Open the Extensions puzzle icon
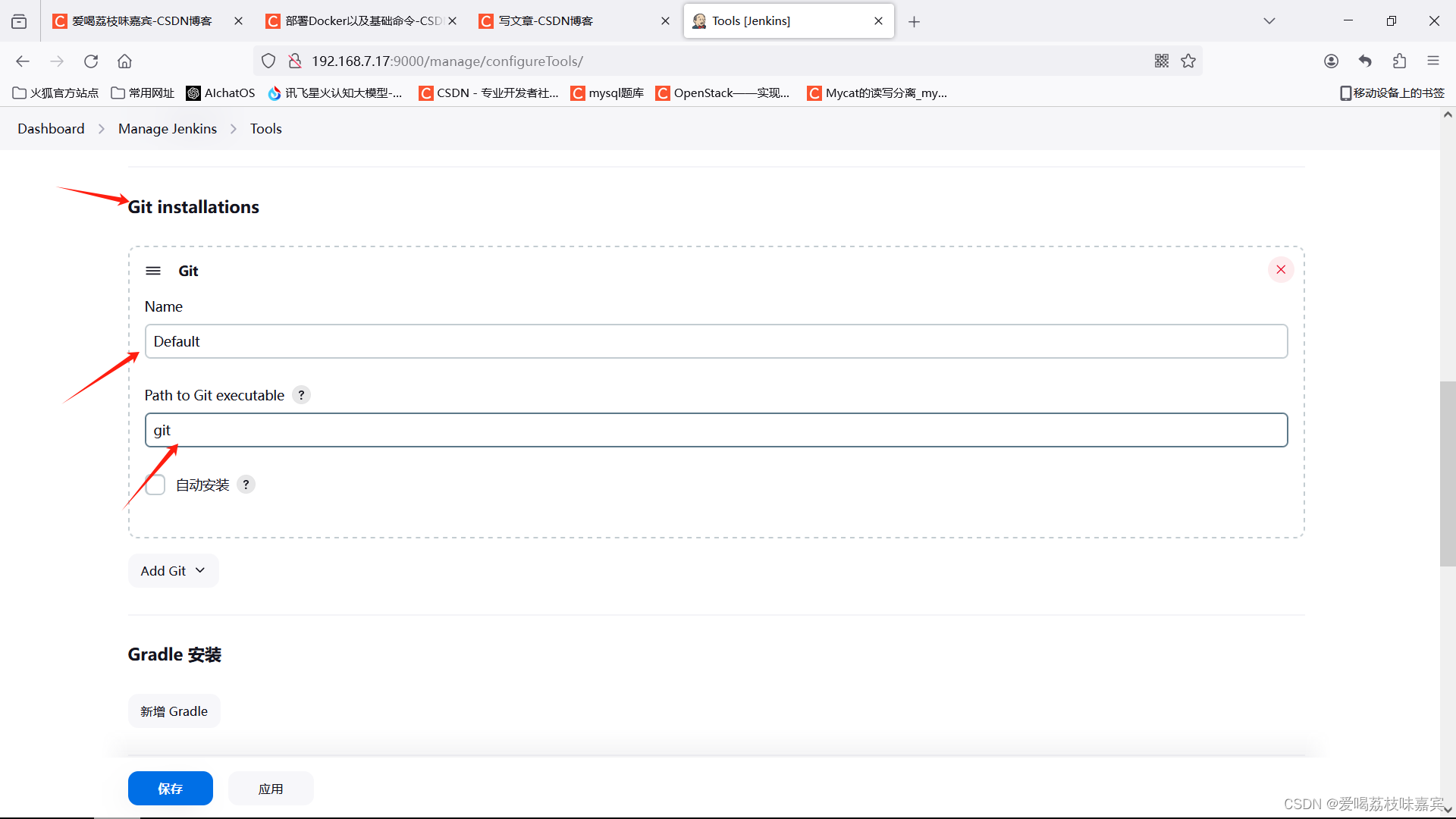Screen dimensions: 1456x819 pyautogui.click(x=1399, y=61)
